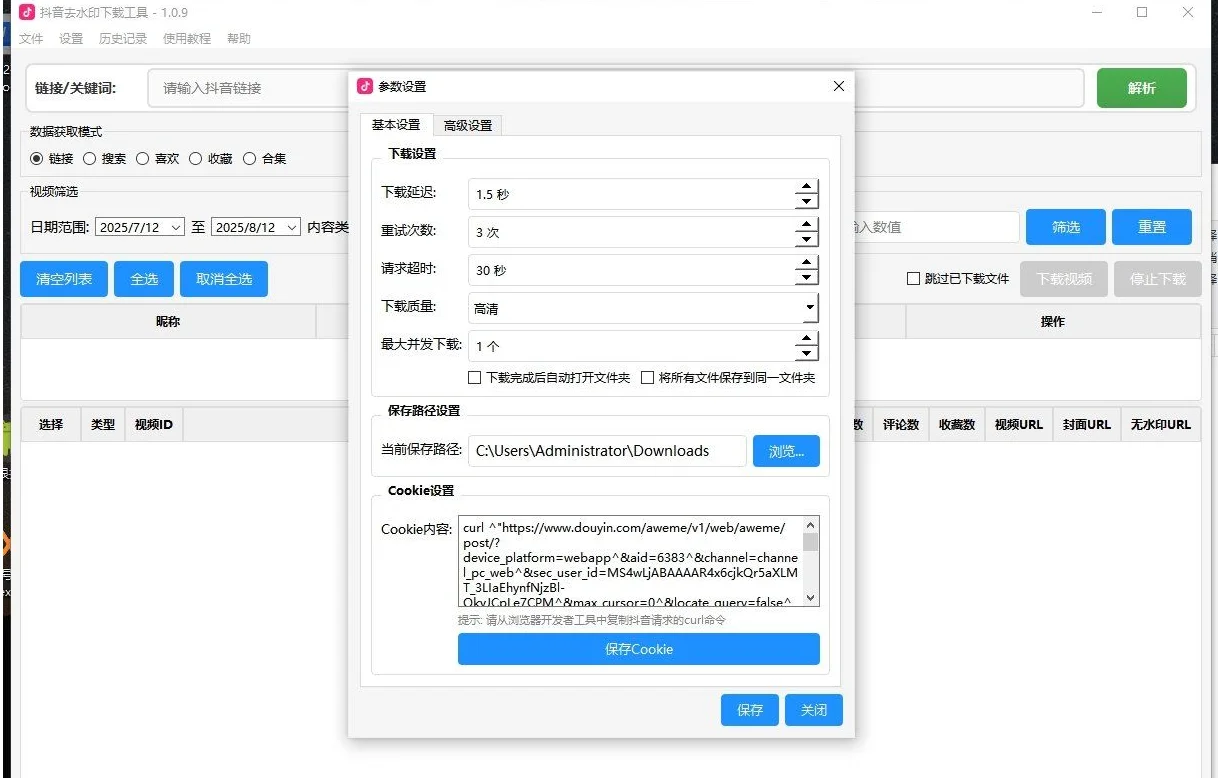
Task: Increase 请求超时 with the up arrow
Action: tap(806, 263)
